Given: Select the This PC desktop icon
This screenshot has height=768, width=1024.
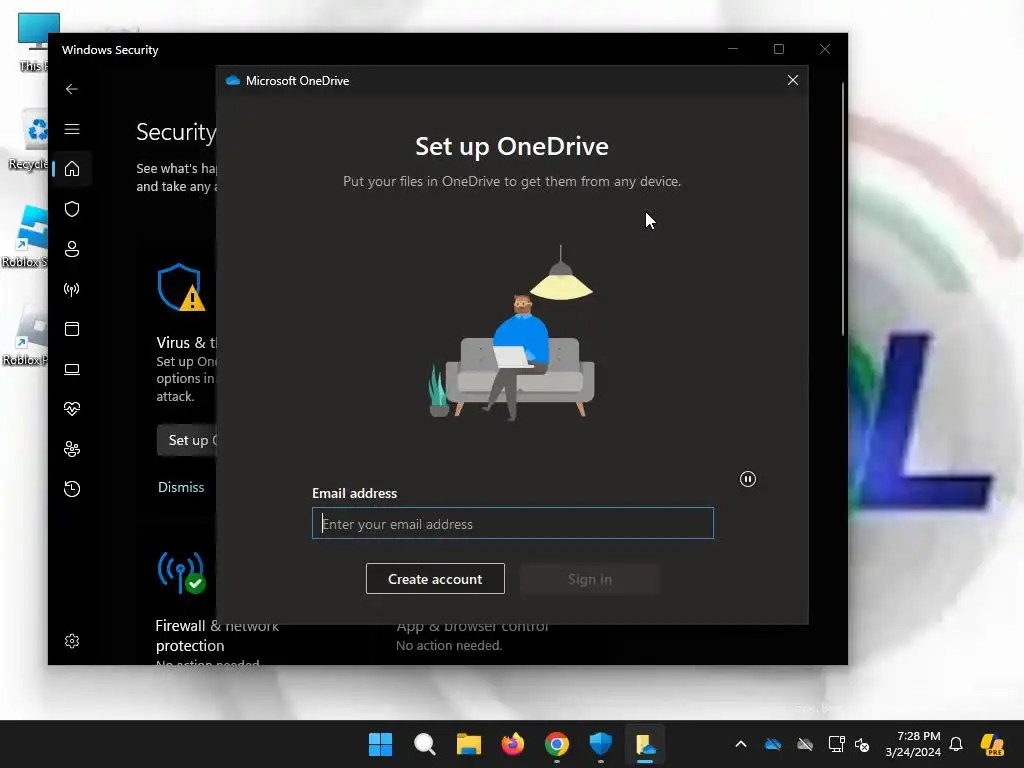Looking at the screenshot, I should 33,40.
